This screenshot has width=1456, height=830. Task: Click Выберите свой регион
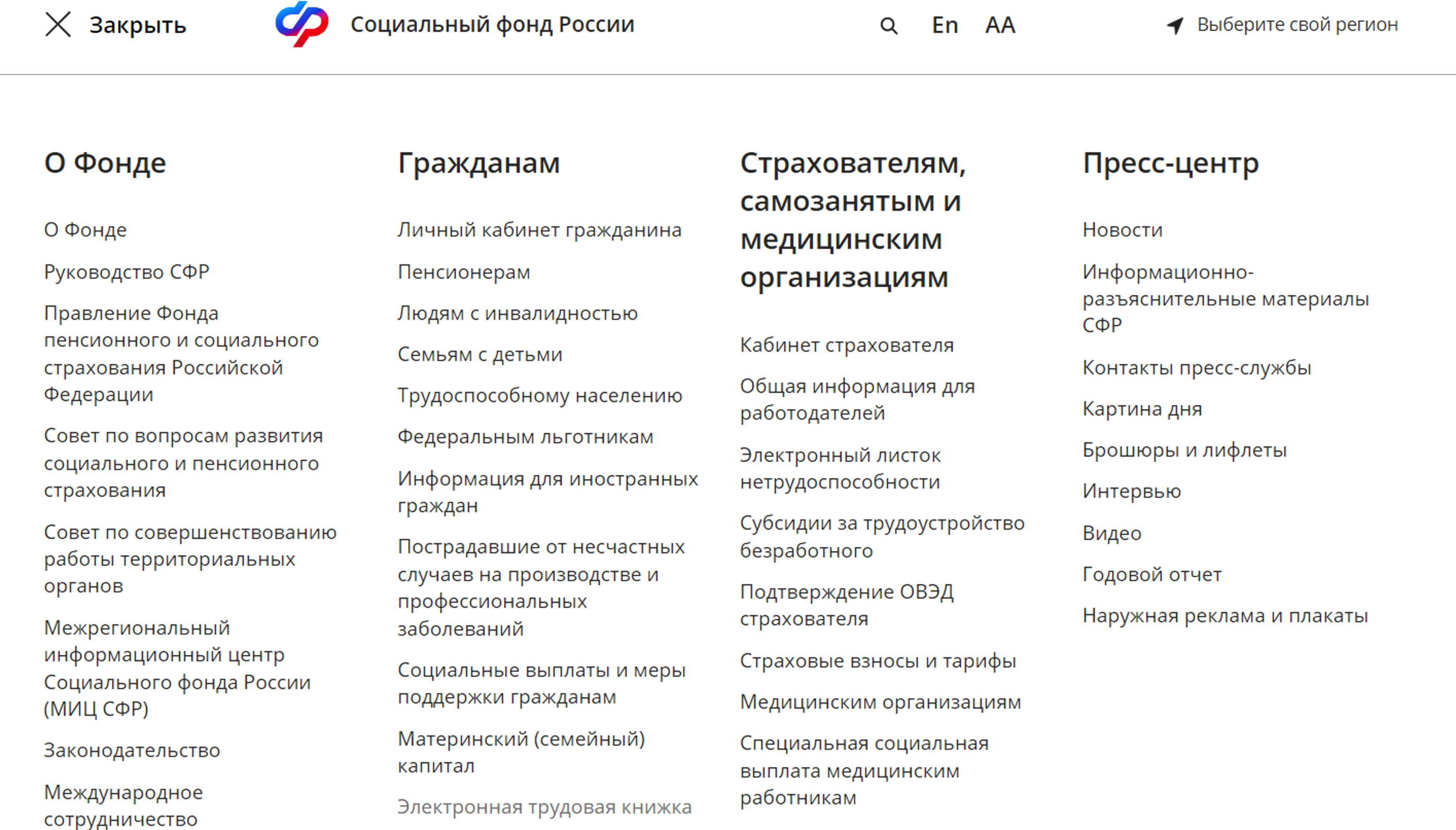click(1298, 25)
